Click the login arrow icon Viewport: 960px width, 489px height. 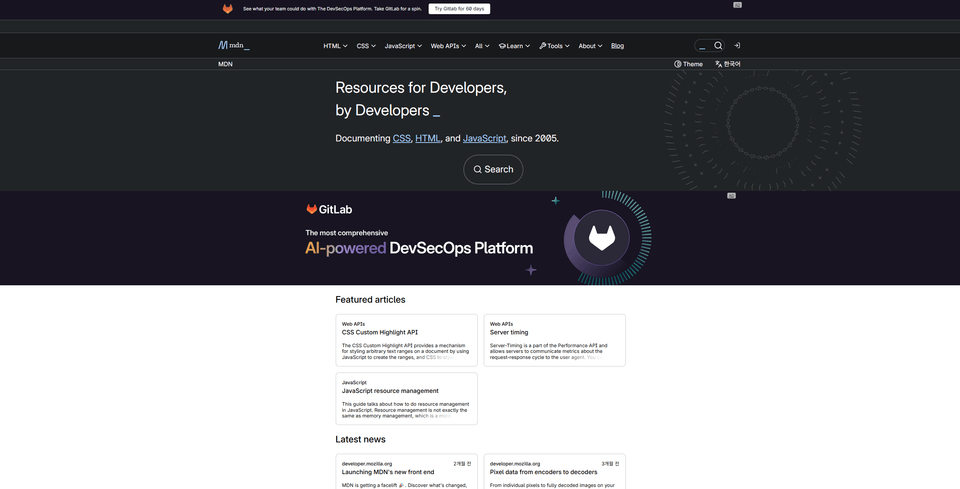pyautogui.click(x=737, y=45)
